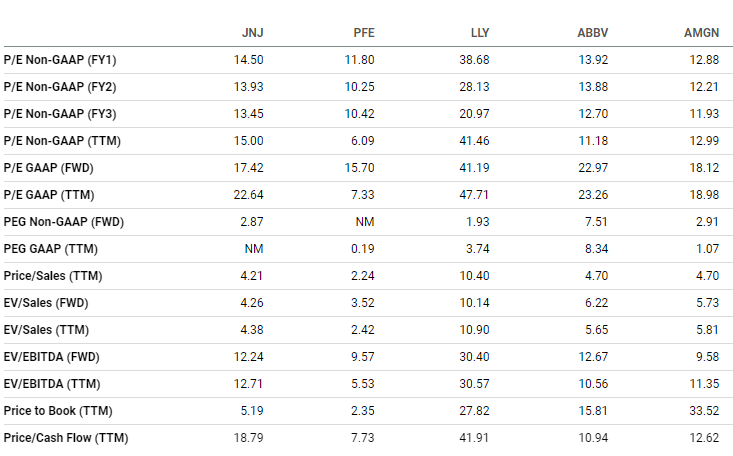Select AMGN's Price to Book value 33.52
The image size is (733, 456).
tap(704, 411)
